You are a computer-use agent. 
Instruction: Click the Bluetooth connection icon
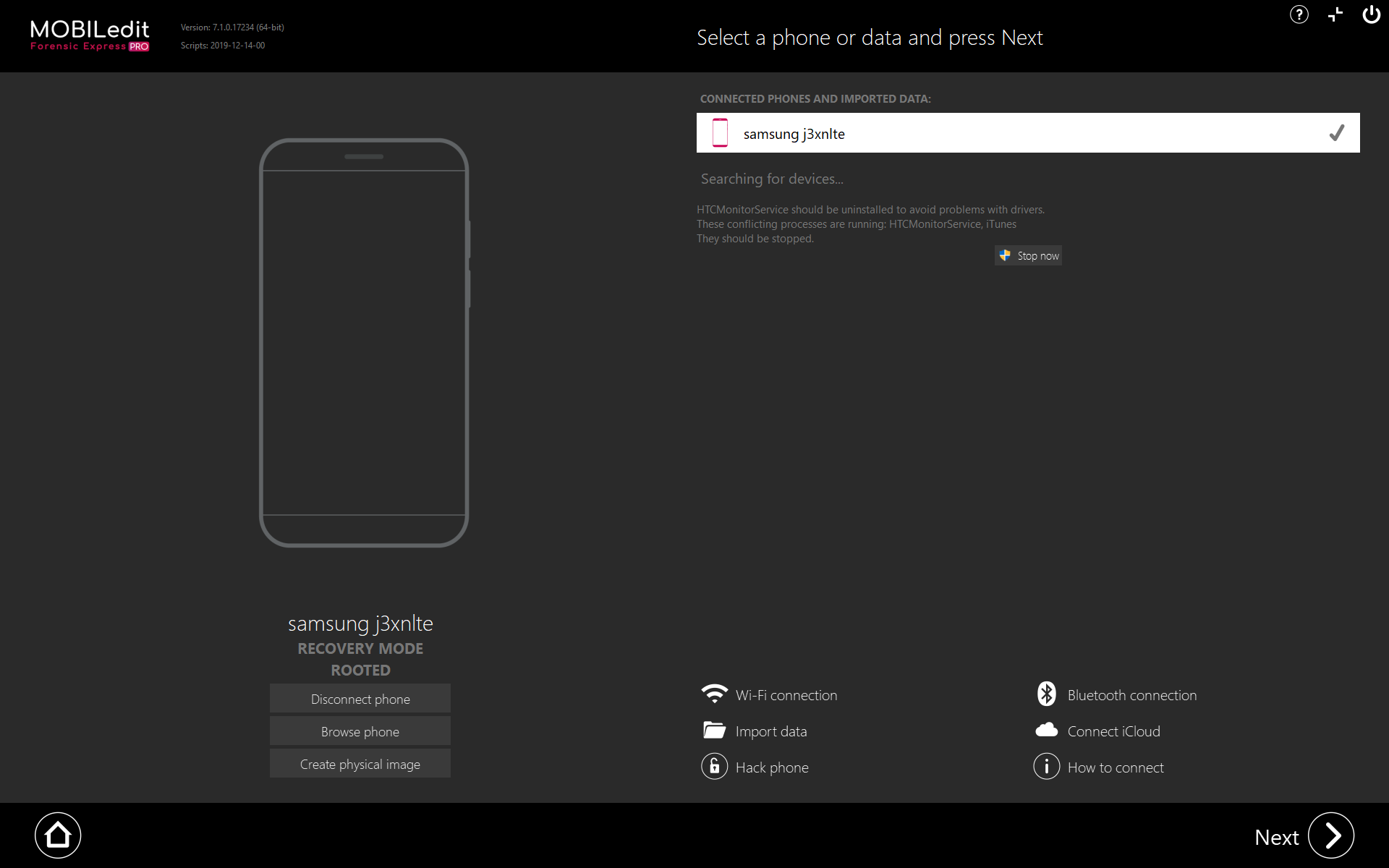1046,694
